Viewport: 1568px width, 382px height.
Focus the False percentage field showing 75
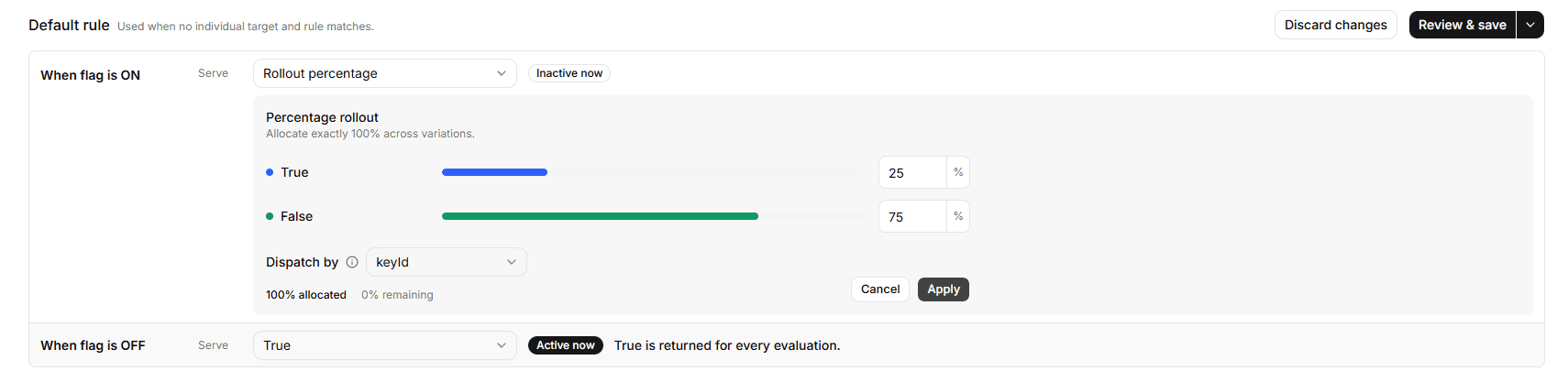click(912, 216)
